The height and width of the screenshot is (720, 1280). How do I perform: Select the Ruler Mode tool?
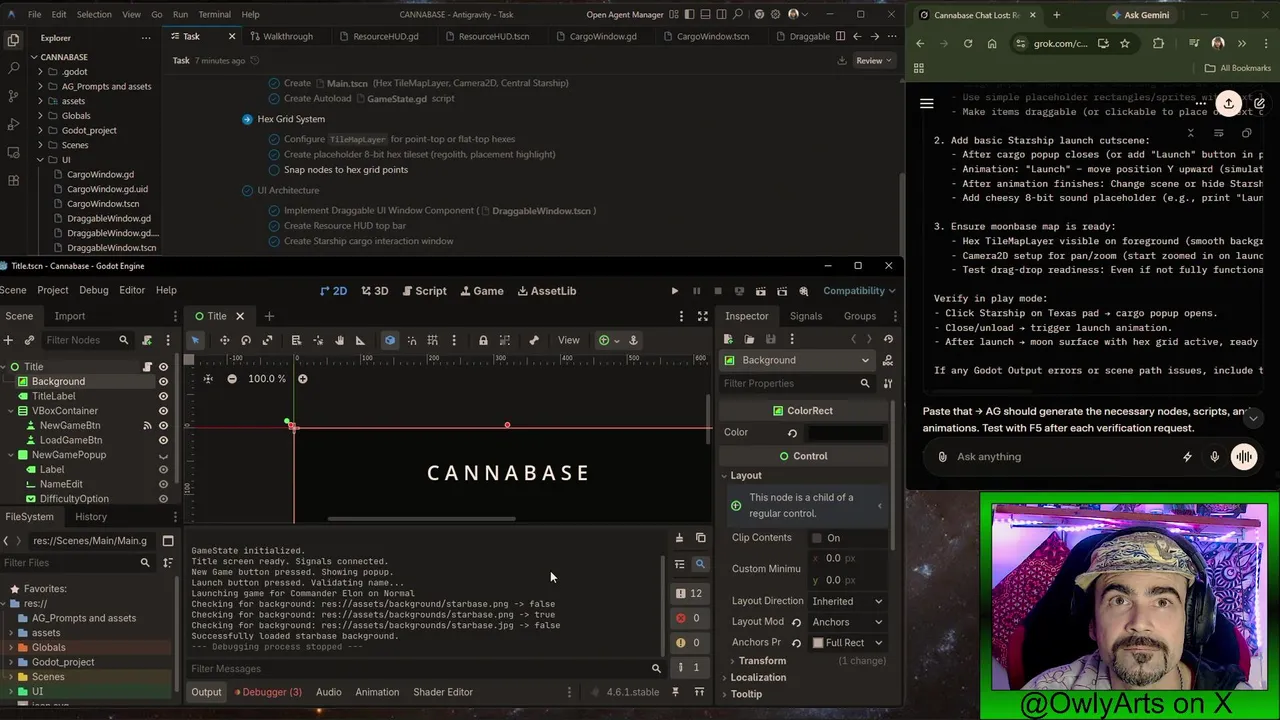pos(360,340)
